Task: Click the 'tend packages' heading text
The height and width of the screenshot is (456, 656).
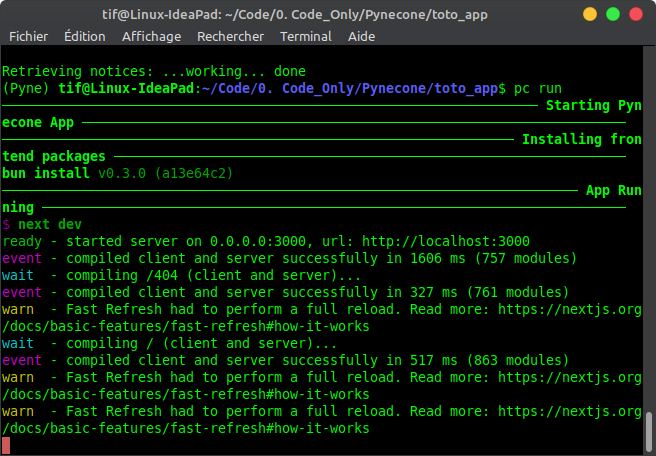Action: [x=54, y=156]
